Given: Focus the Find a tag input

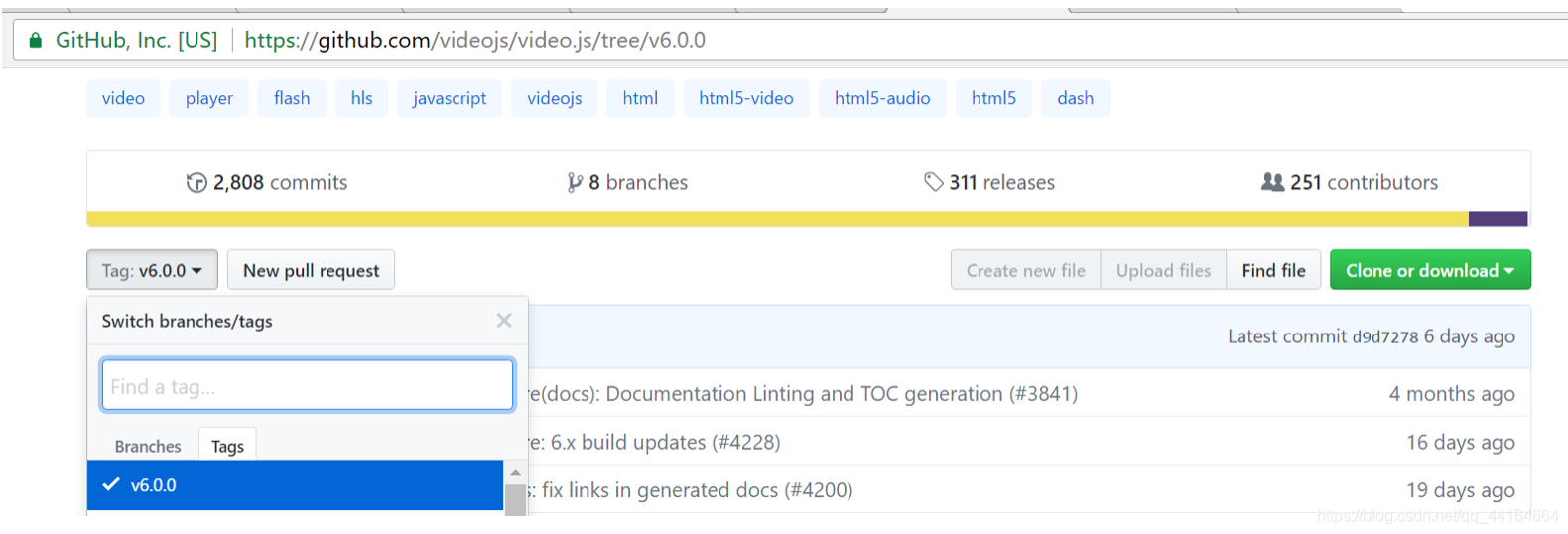Looking at the screenshot, I should (x=307, y=385).
